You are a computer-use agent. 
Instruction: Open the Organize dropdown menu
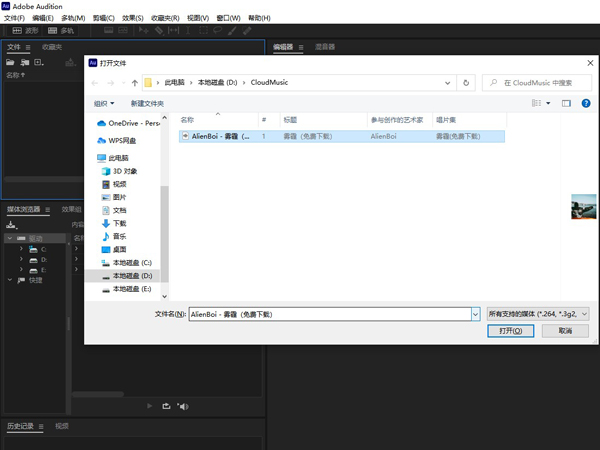pos(104,103)
